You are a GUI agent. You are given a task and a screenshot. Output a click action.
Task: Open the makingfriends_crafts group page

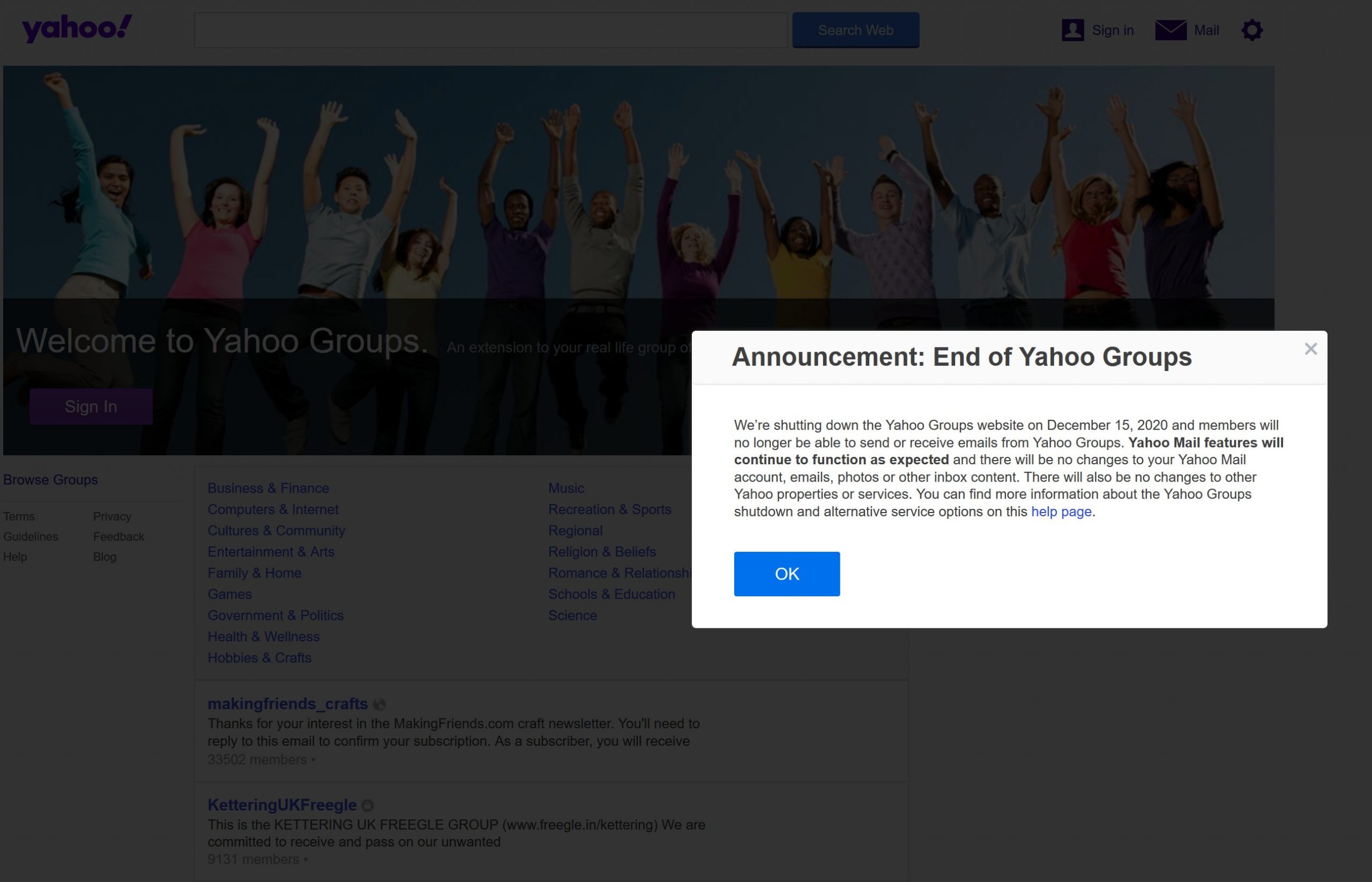pos(287,704)
